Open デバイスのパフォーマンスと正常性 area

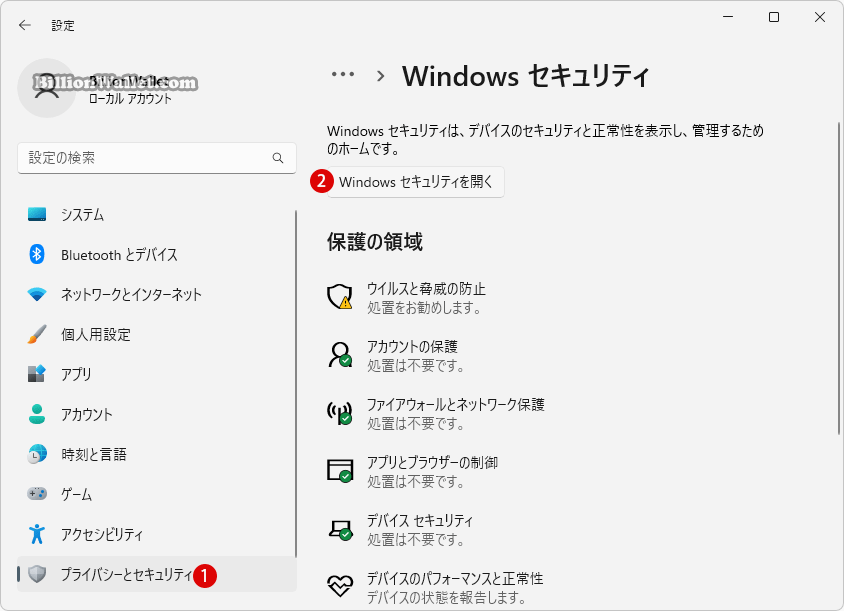(435, 587)
